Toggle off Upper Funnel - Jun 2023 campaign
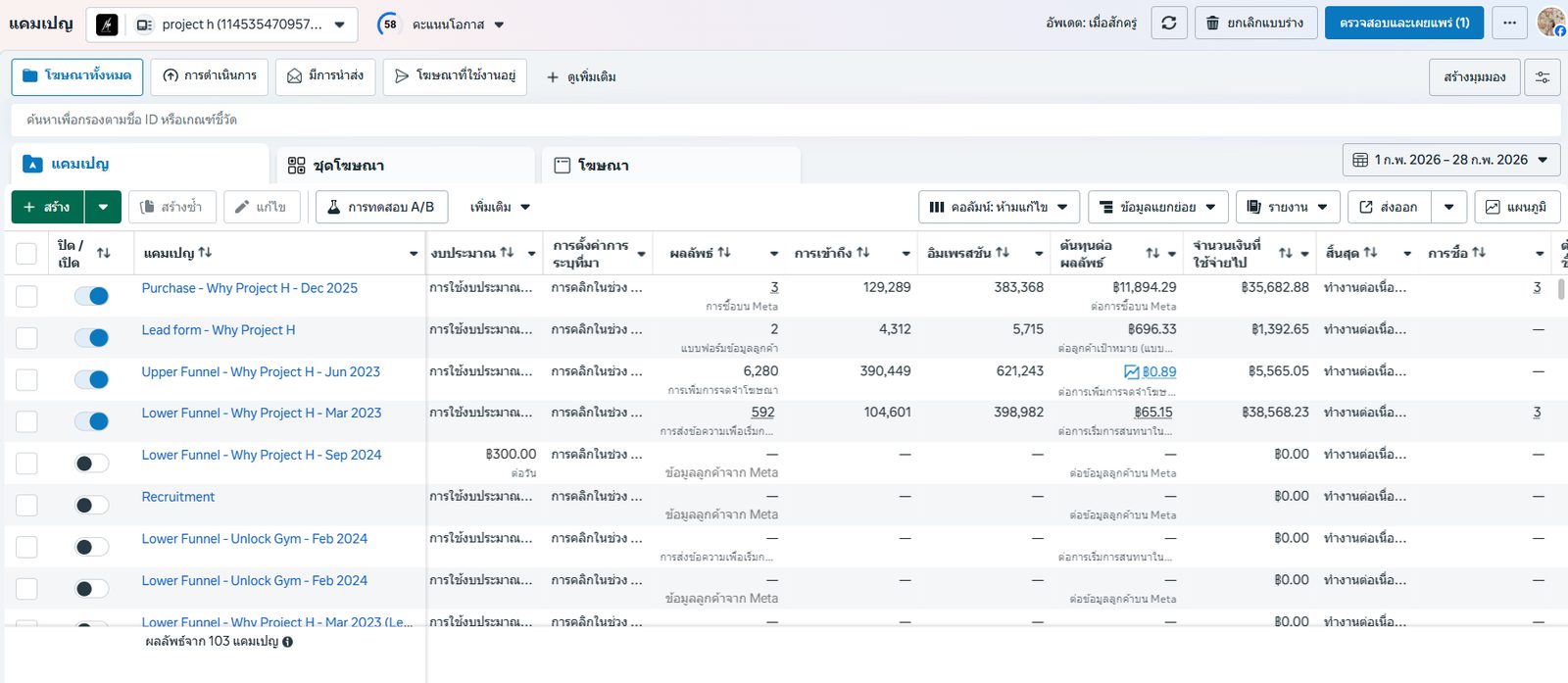The image size is (1568, 683). pos(92,379)
